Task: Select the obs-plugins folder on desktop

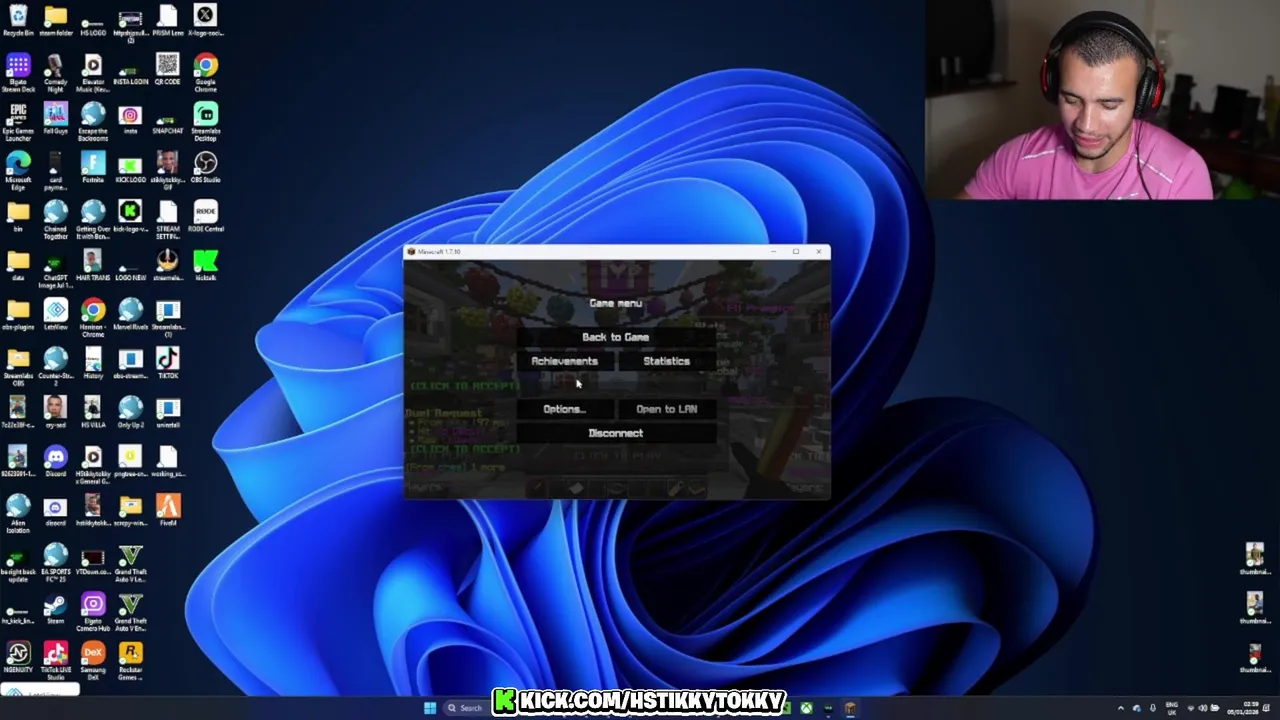Action: (18, 315)
